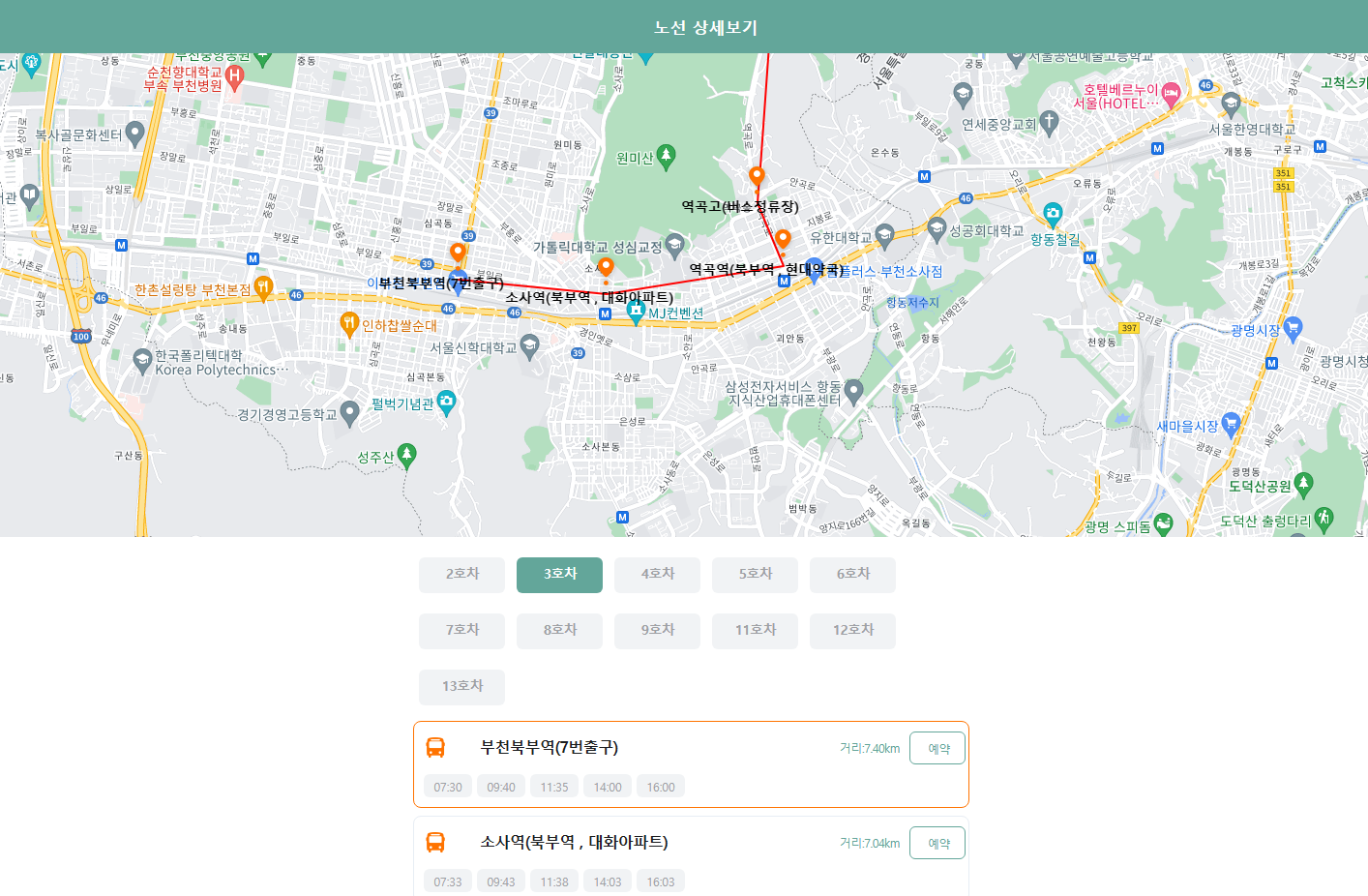Click the 성주산 green mountain pin

[x=407, y=457]
